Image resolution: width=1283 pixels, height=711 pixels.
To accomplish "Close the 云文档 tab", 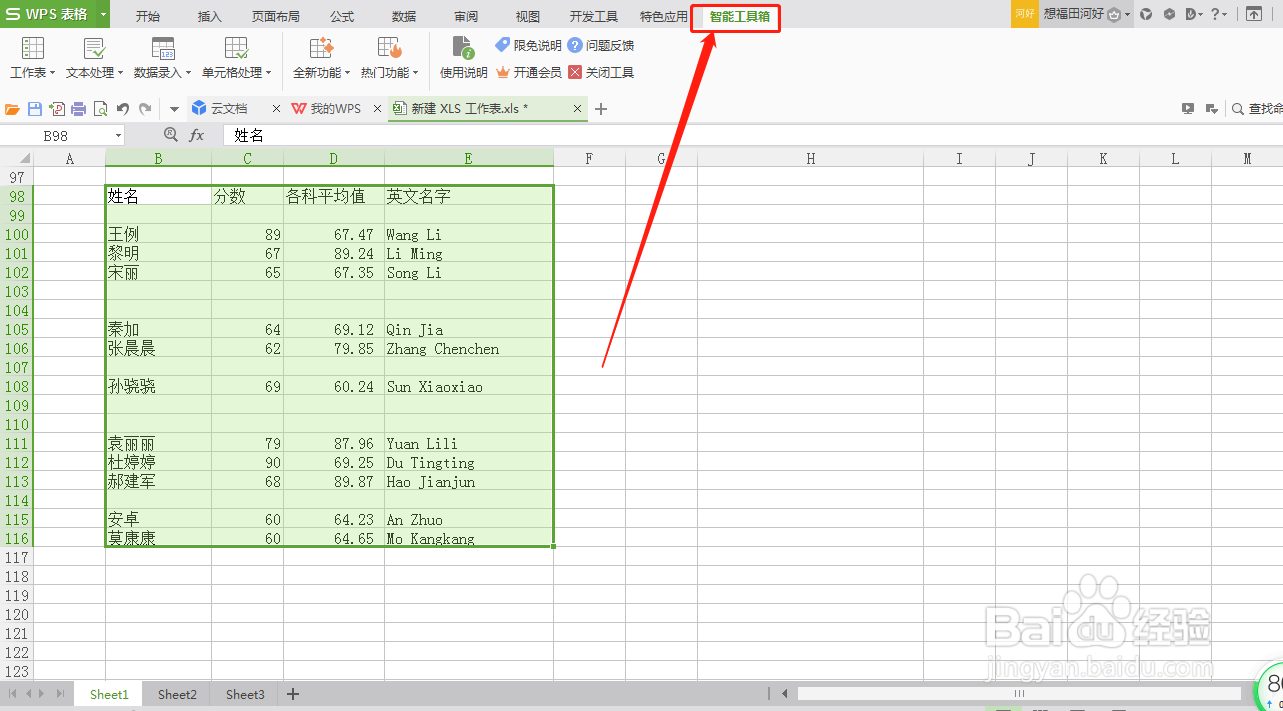I will (277, 109).
